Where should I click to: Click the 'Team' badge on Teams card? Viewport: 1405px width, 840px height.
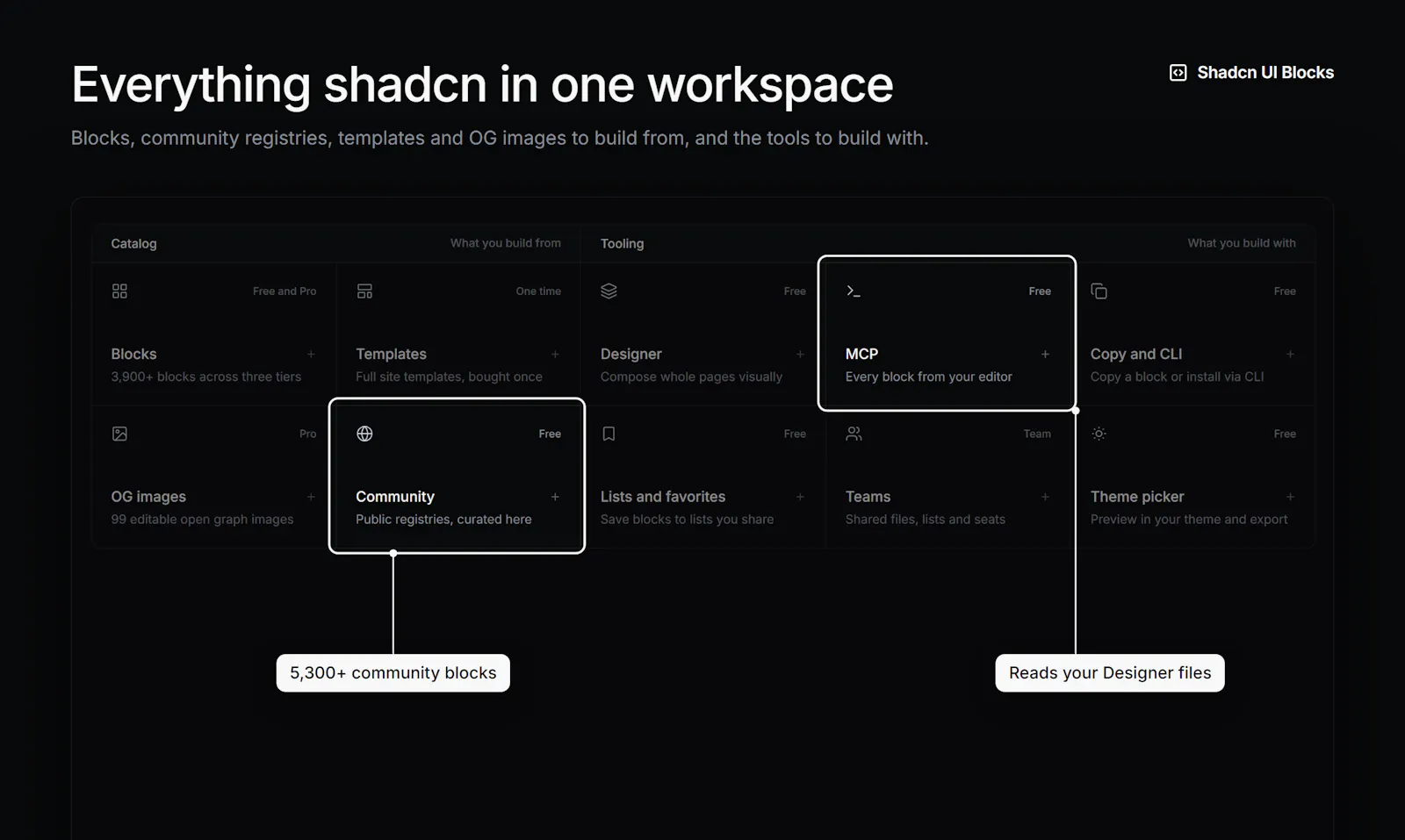[1037, 434]
